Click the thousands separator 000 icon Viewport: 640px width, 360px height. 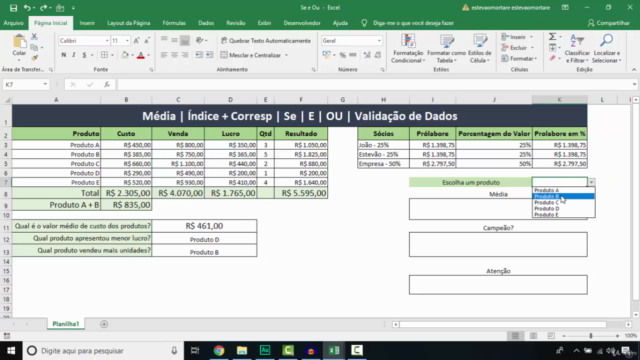353,55
